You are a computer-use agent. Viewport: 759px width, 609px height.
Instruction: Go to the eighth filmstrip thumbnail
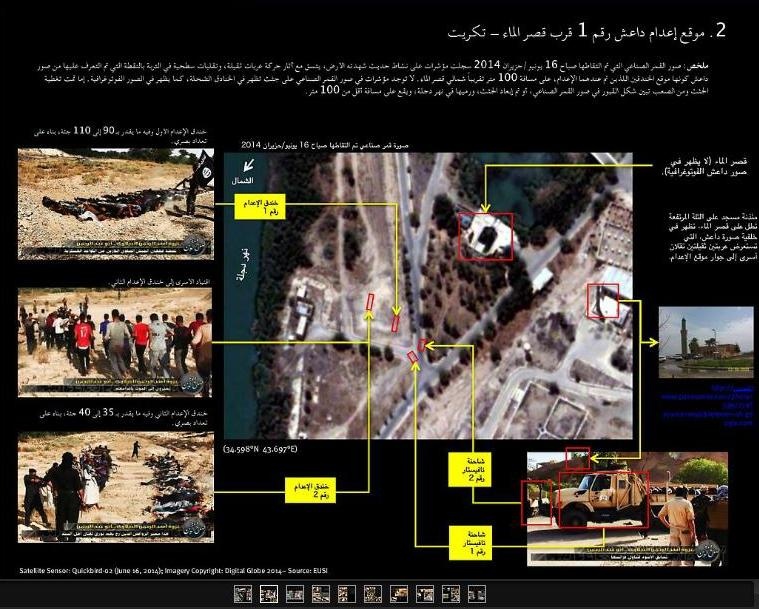click(x=424, y=593)
